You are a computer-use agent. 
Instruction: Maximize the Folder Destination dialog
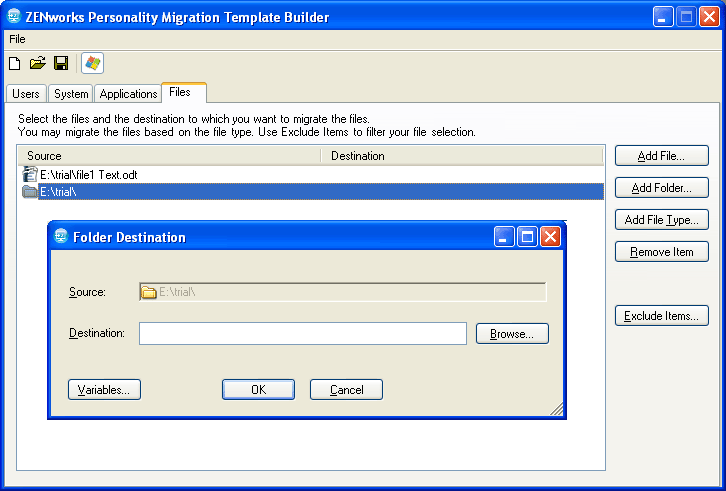(x=527, y=237)
